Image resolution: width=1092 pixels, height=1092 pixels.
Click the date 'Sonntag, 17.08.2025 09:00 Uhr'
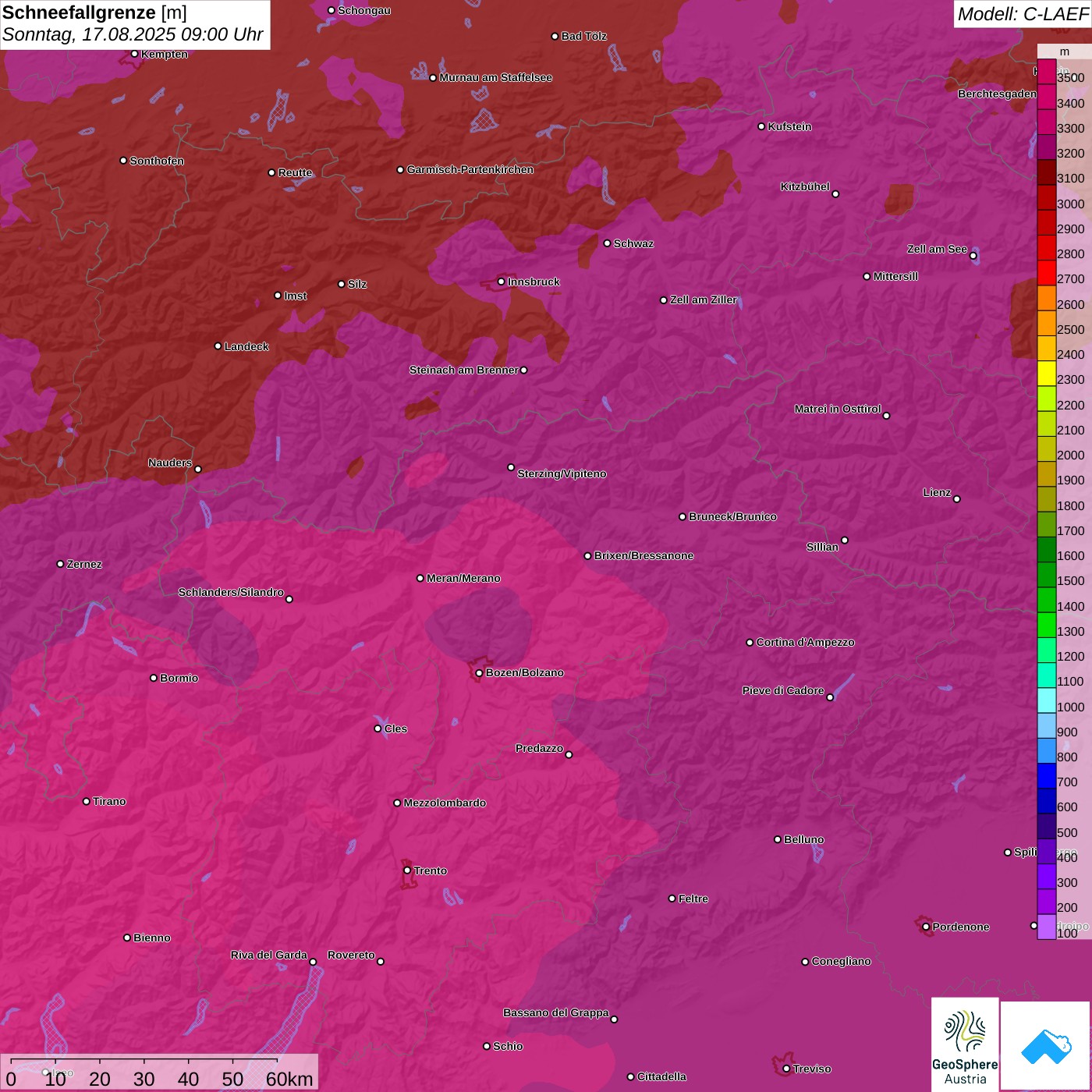tap(133, 35)
